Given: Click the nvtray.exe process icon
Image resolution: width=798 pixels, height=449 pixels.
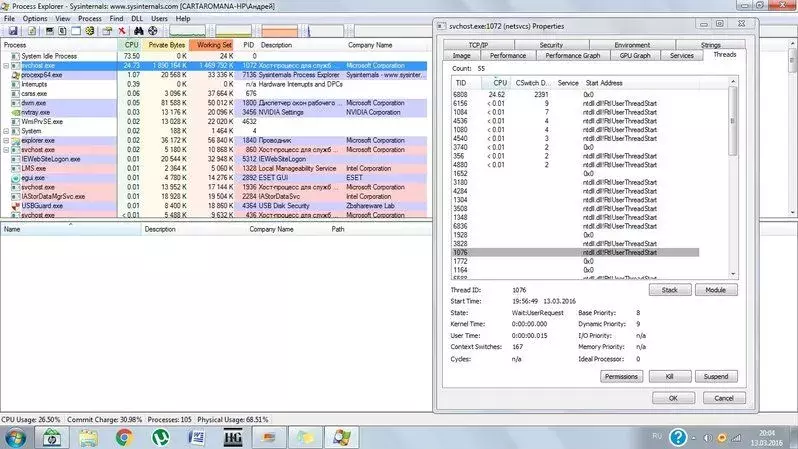Looking at the screenshot, I should pyautogui.click(x=16, y=112).
